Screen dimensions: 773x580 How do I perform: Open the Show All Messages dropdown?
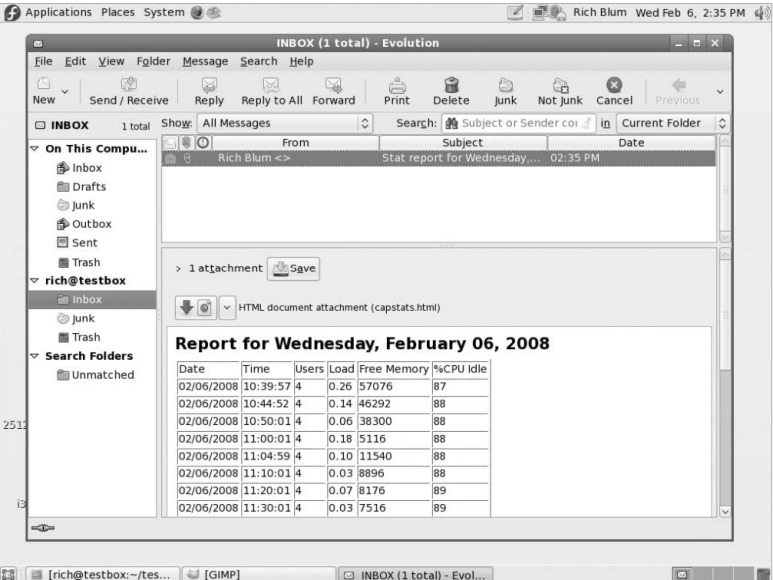pyautogui.click(x=285, y=123)
